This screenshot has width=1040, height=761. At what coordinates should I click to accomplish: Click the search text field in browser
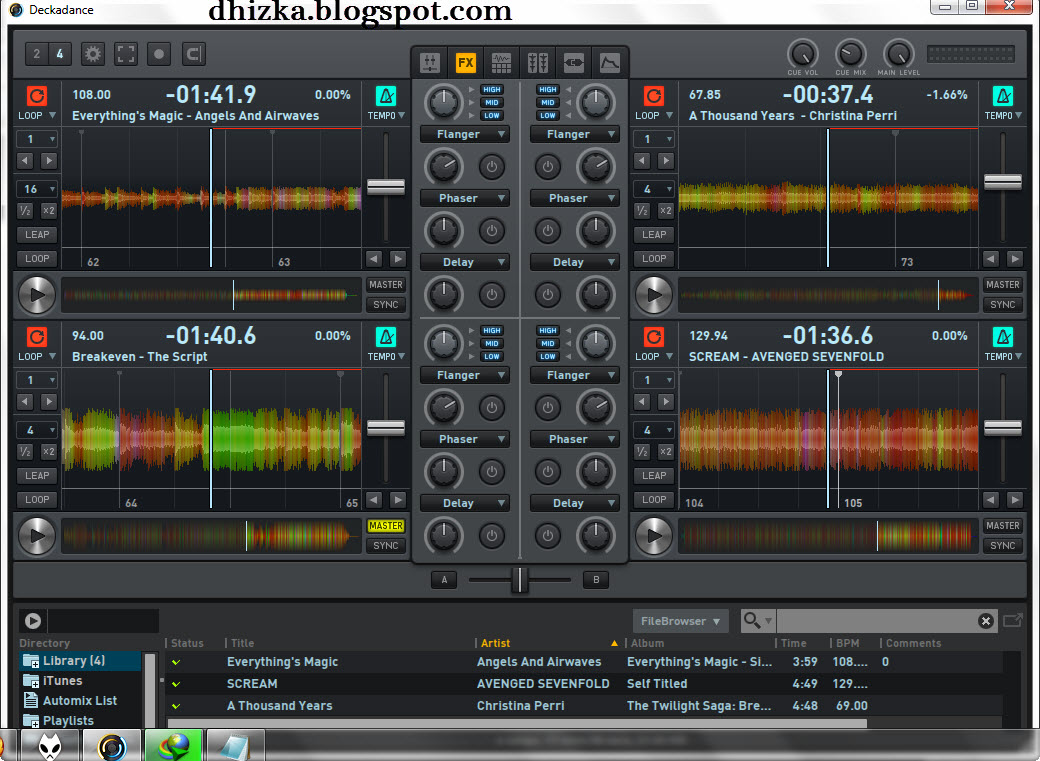[876, 621]
